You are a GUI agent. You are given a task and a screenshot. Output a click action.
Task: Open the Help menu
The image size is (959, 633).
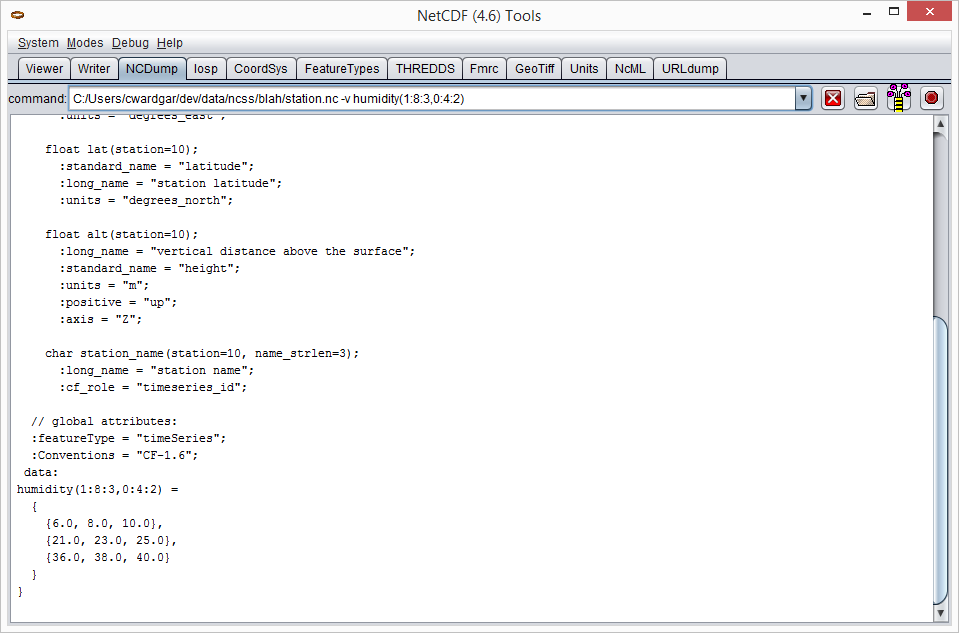coord(170,43)
